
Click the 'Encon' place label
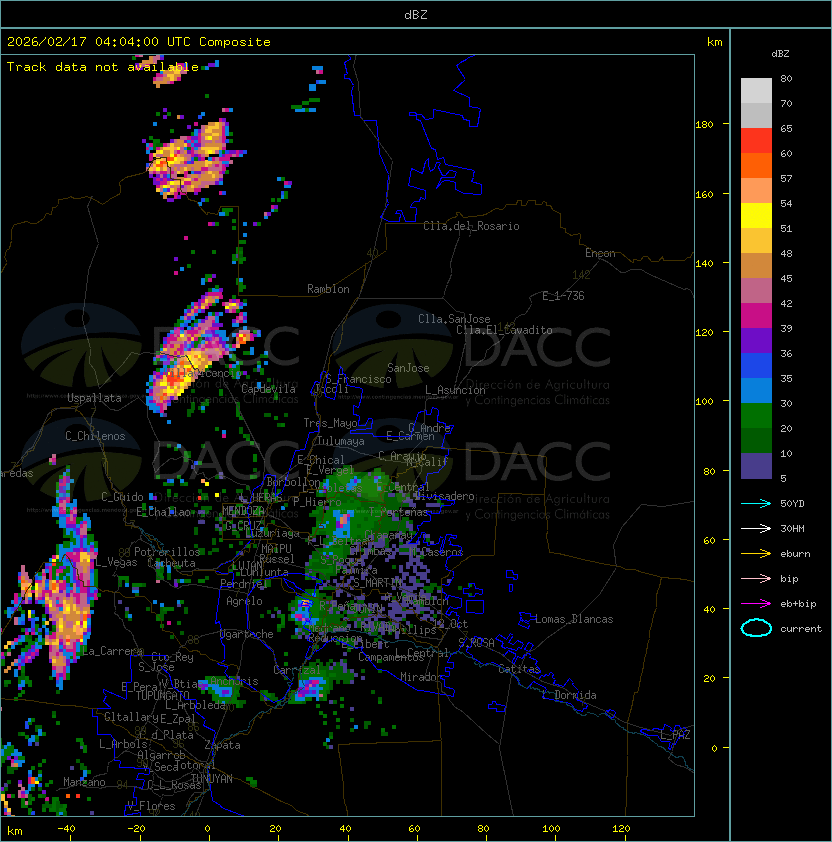click(x=600, y=253)
